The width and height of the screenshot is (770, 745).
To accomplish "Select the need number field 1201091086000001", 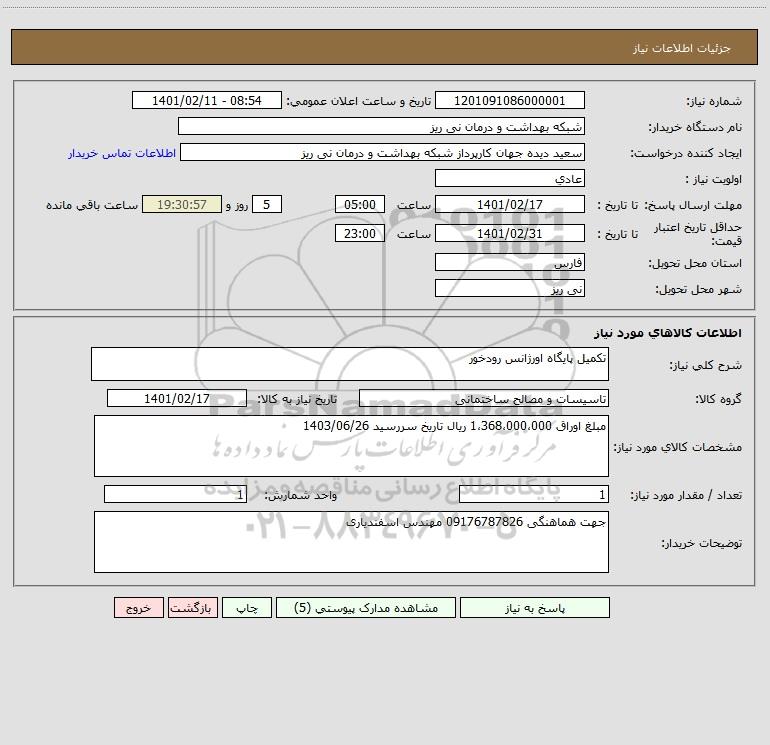I will tap(510, 100).
